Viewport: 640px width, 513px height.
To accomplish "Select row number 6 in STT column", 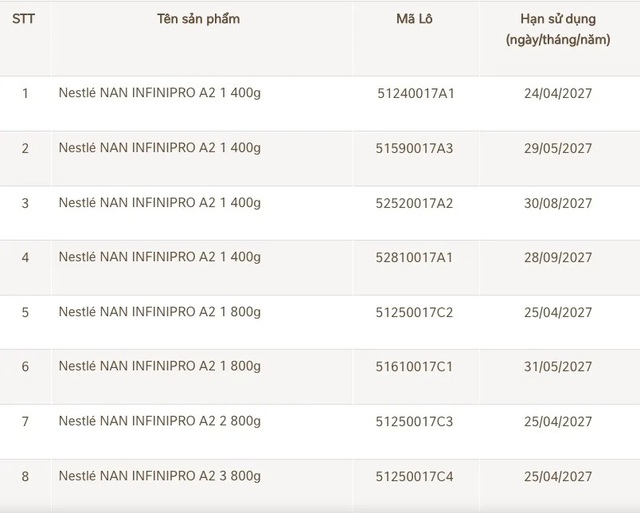I will [x=25, y=367].
